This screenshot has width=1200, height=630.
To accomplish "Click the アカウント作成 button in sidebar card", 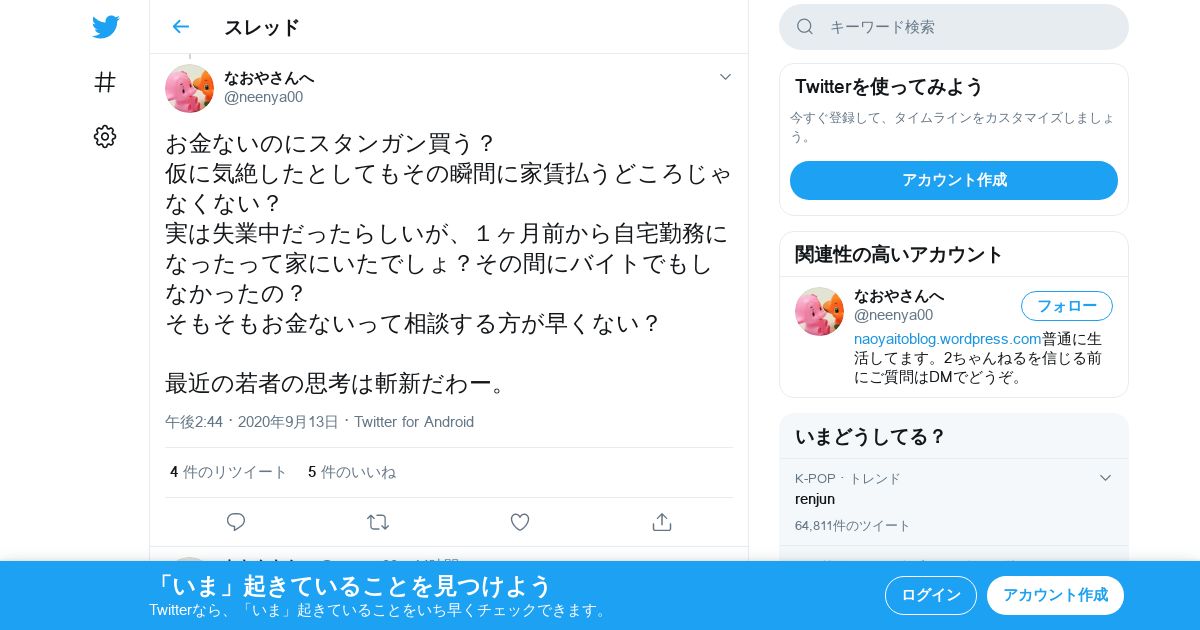I will pyautogui.click(x=954, y=180).
